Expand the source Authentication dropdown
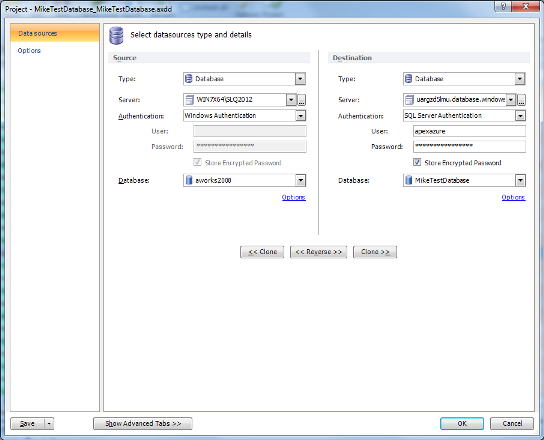Screen dimensions: 544x440 click(300, 116)
